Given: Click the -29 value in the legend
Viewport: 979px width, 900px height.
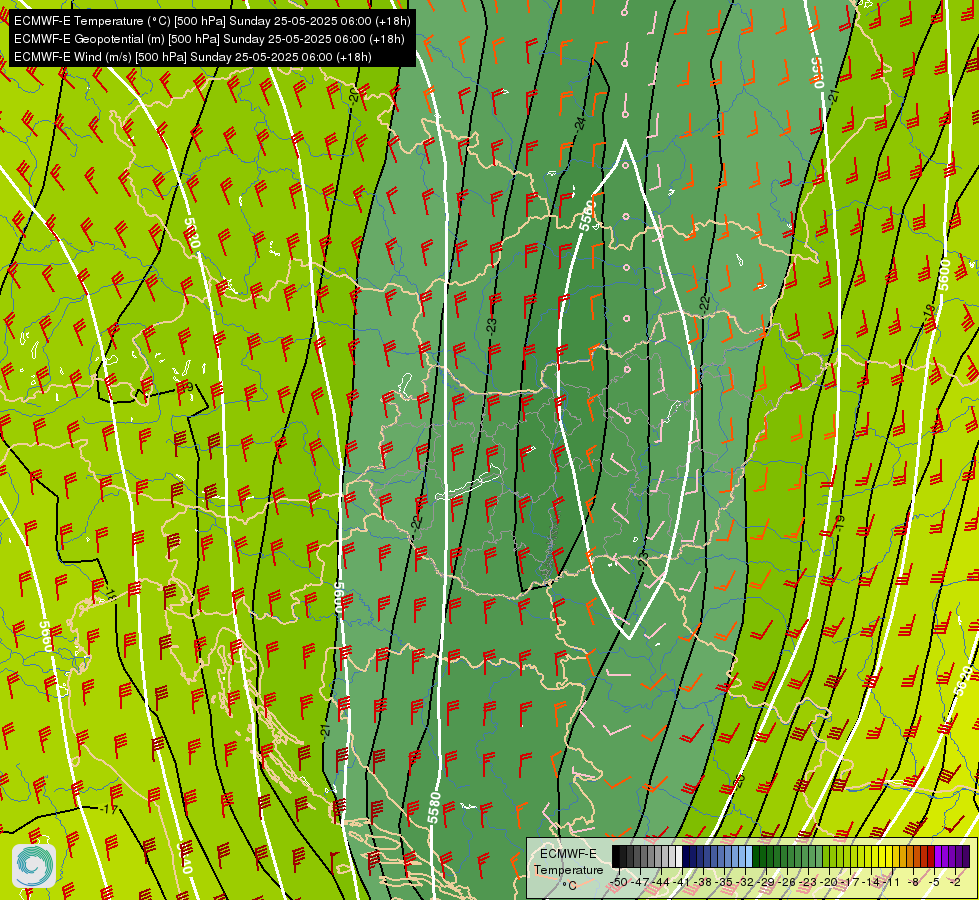Looking at the screenshot, I should click(766, 882).
